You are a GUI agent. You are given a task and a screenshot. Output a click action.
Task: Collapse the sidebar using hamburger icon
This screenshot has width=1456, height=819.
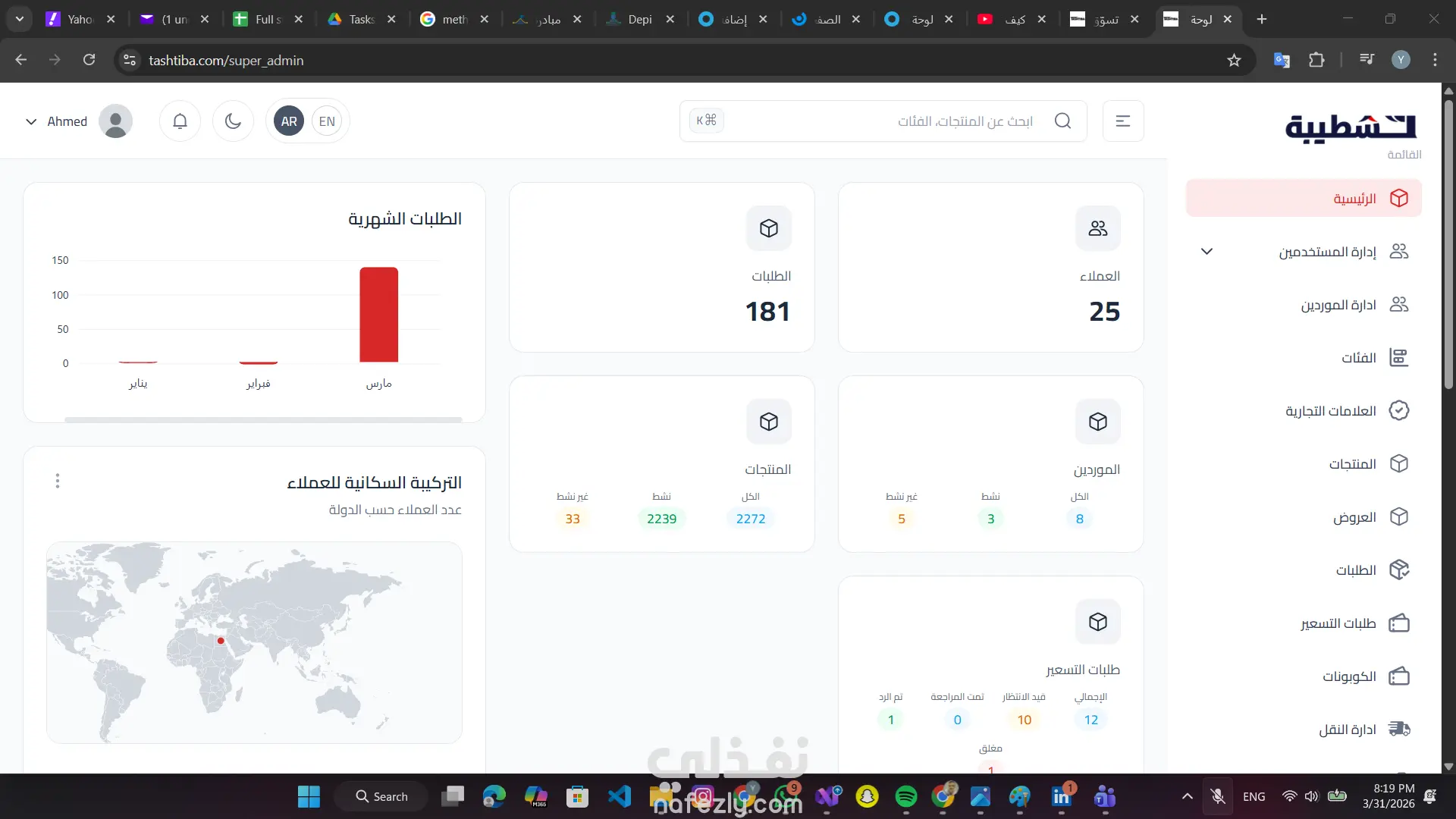click(x=1123, y=121)
